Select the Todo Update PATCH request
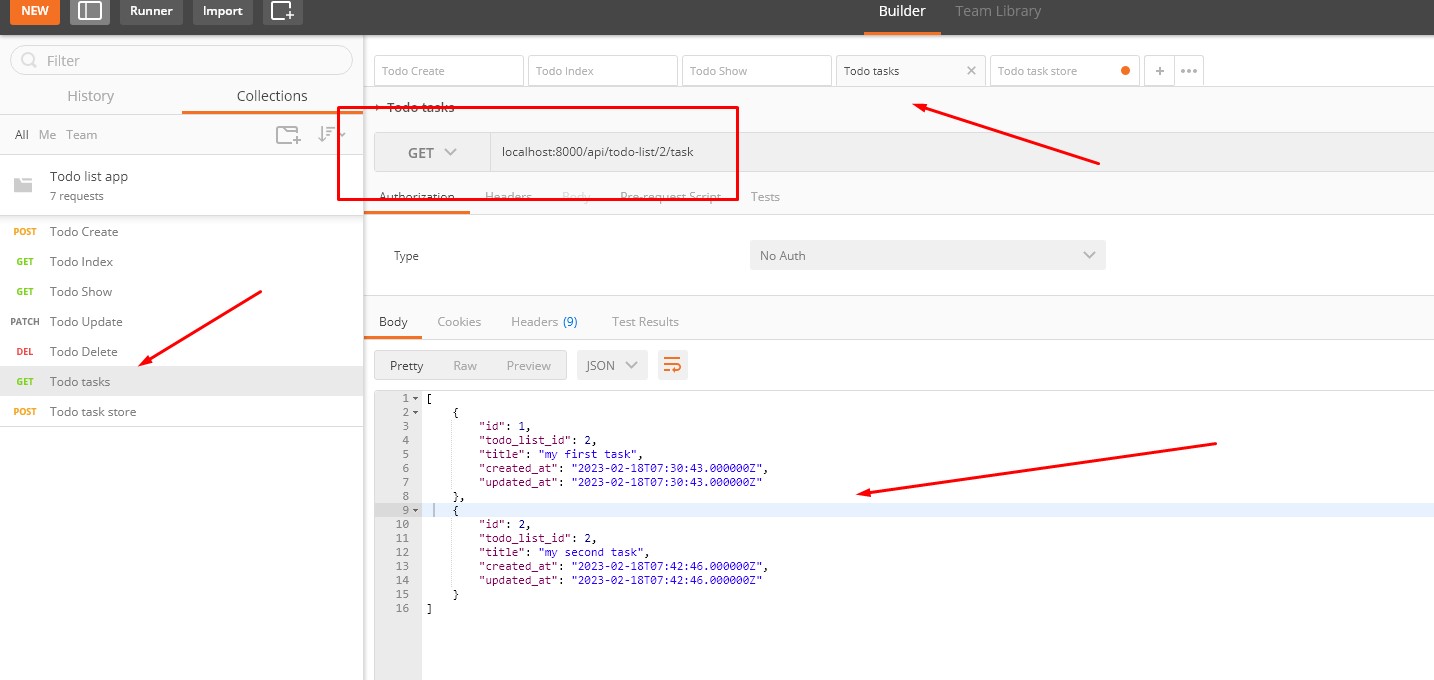The image size is (1434, 680). (x=86, y=322)
